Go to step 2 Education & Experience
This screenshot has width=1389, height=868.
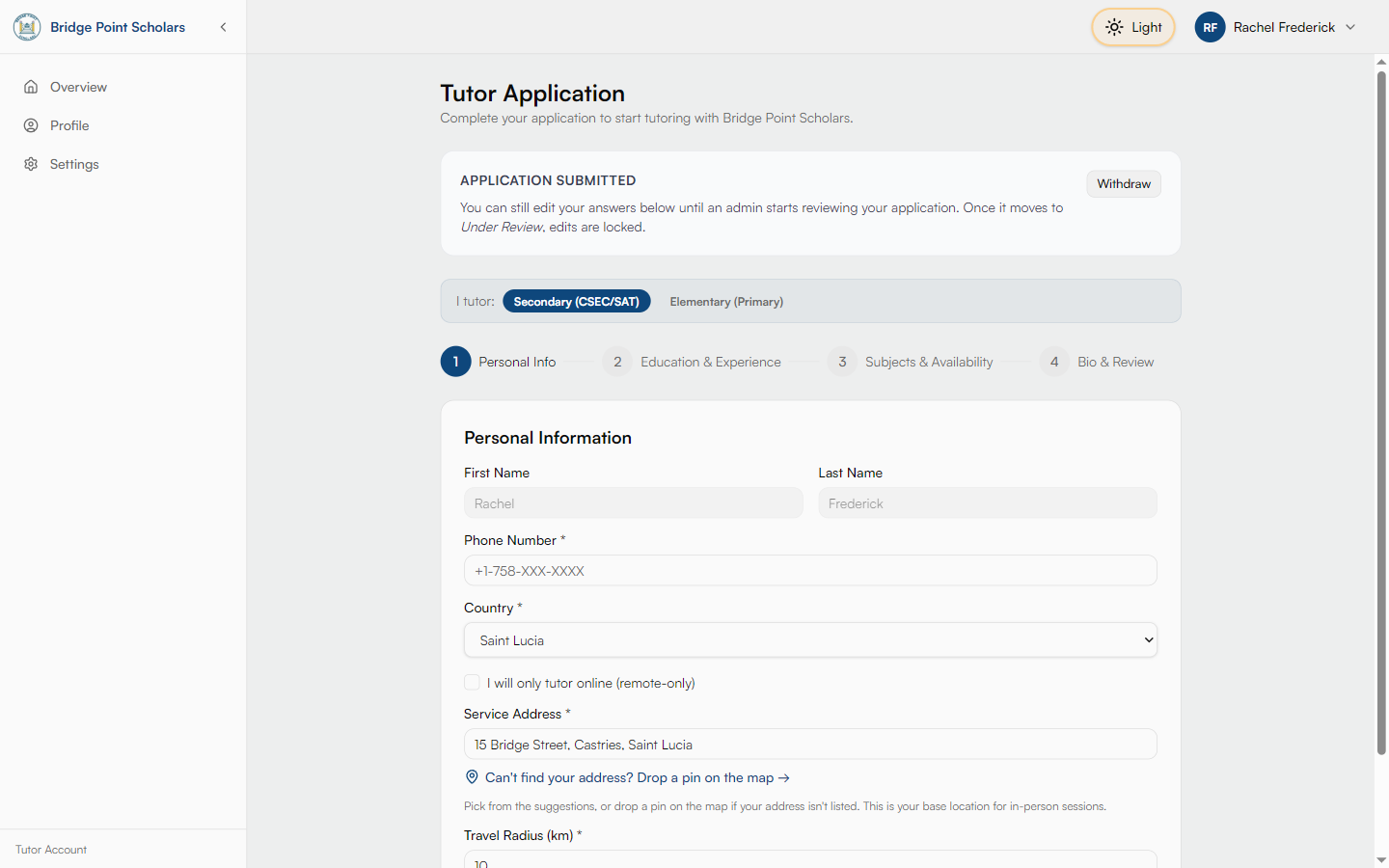692,362
